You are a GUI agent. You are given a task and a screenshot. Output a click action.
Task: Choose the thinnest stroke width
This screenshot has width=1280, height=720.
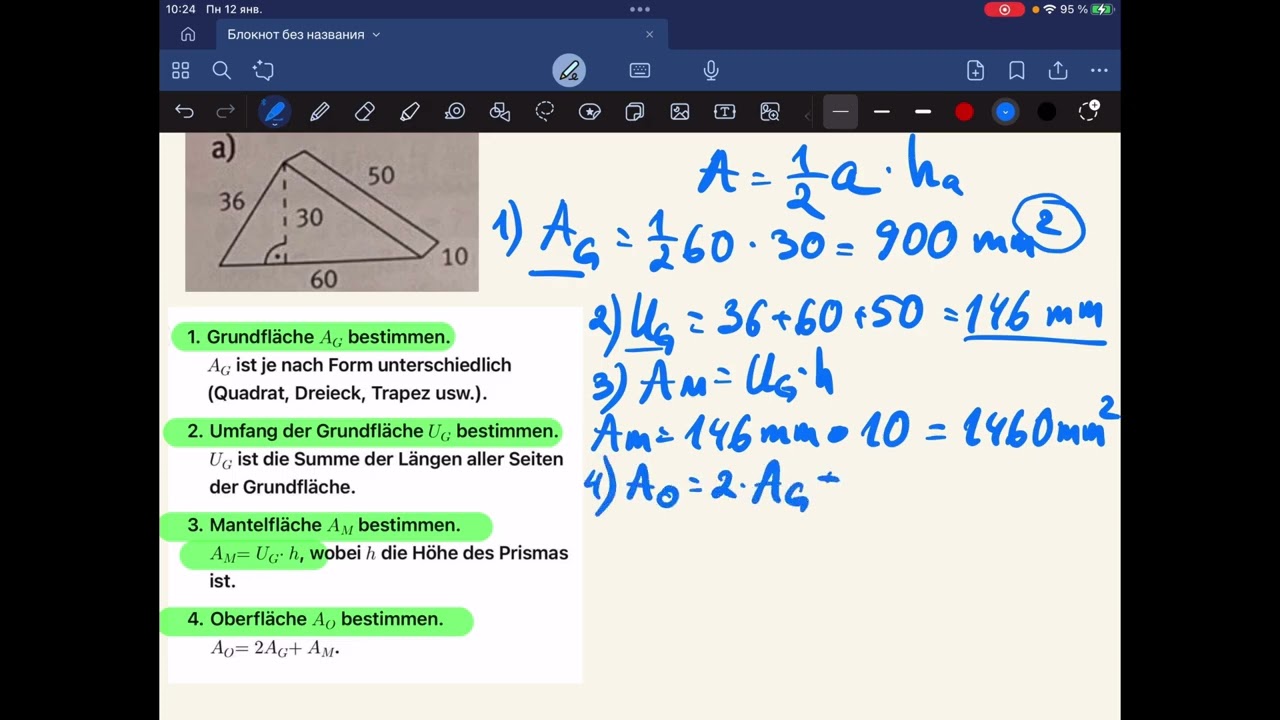tap(841, 111)
